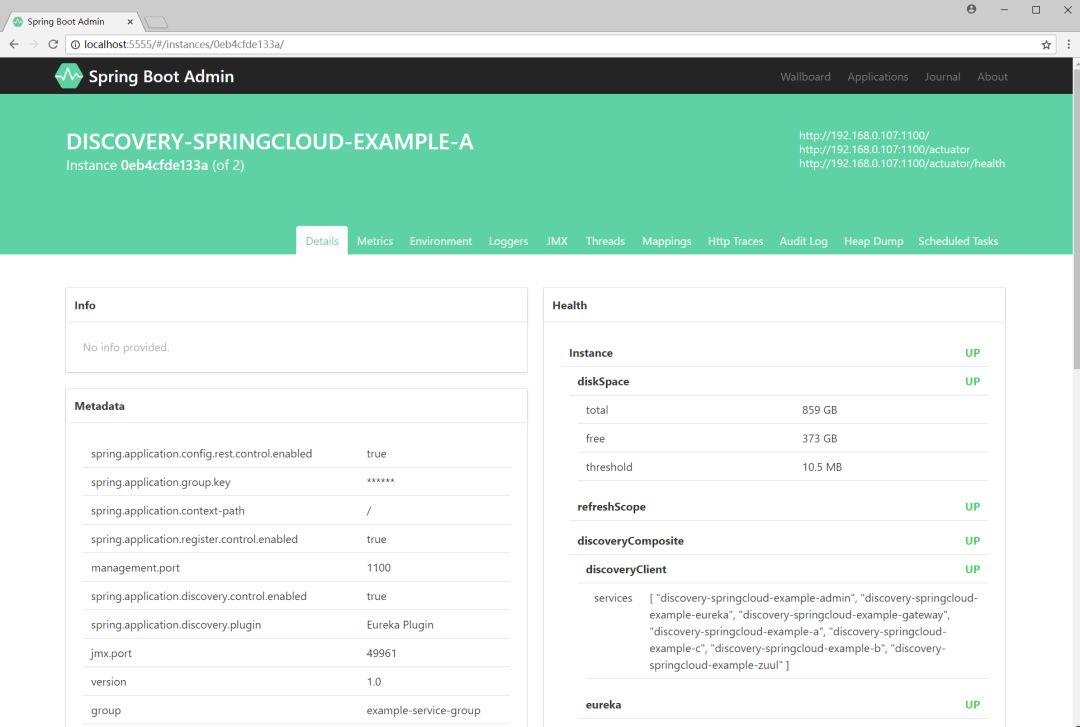
Task: Click the Health panel header
Action: 774,305
